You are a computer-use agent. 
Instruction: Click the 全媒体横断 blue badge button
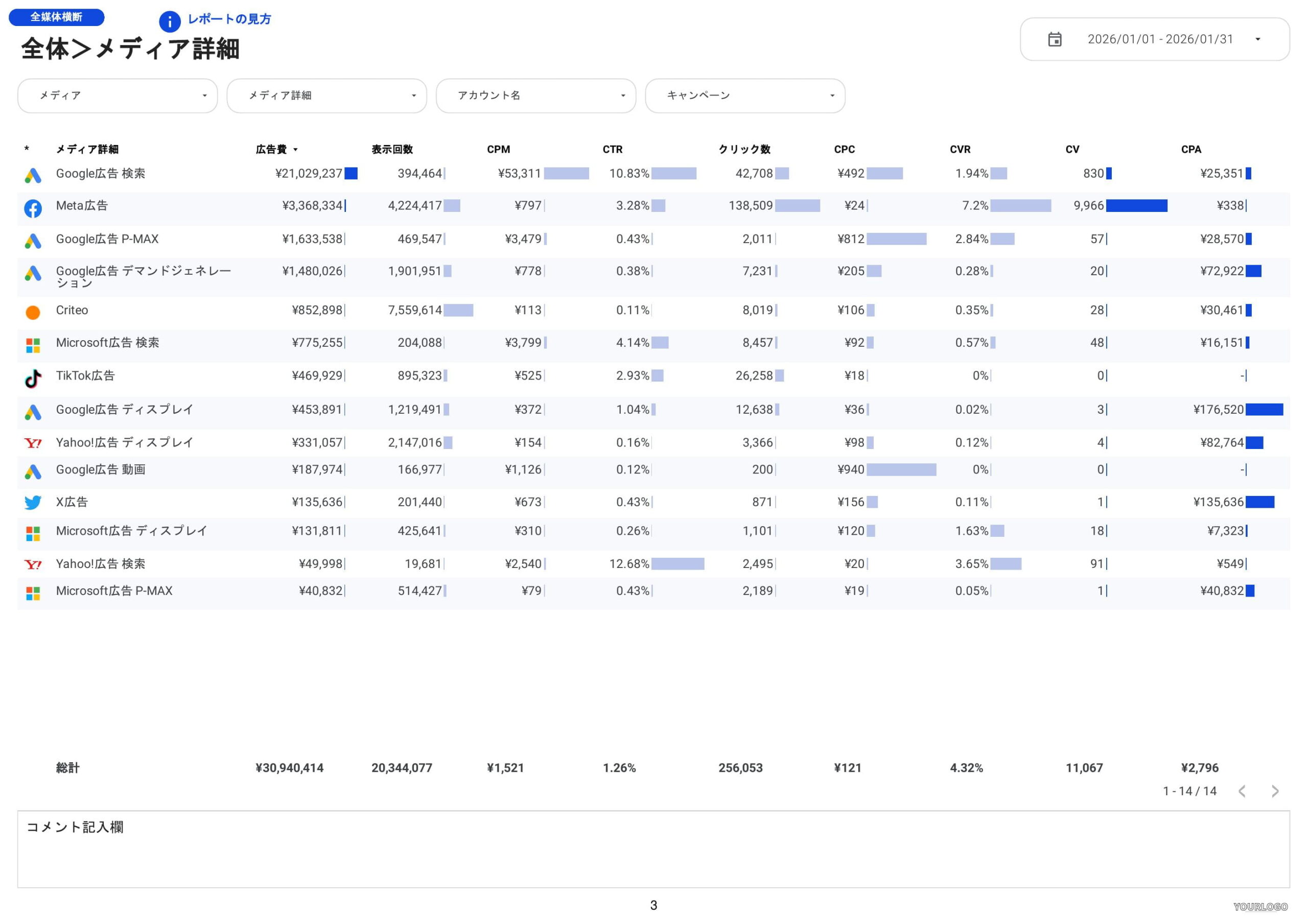point(56,17)
